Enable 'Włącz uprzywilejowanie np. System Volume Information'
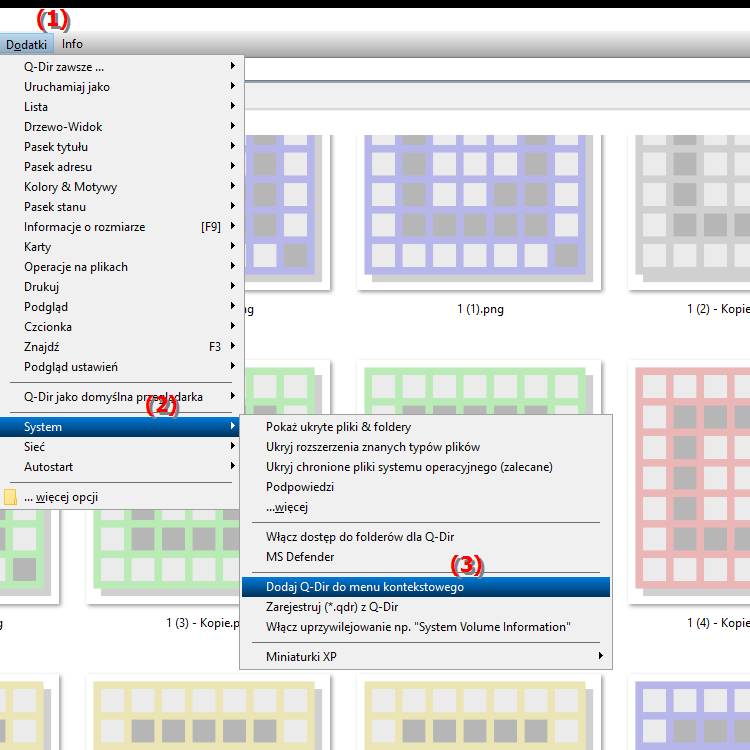The width and height of the screenshot is (750, 750). point(426,627)
